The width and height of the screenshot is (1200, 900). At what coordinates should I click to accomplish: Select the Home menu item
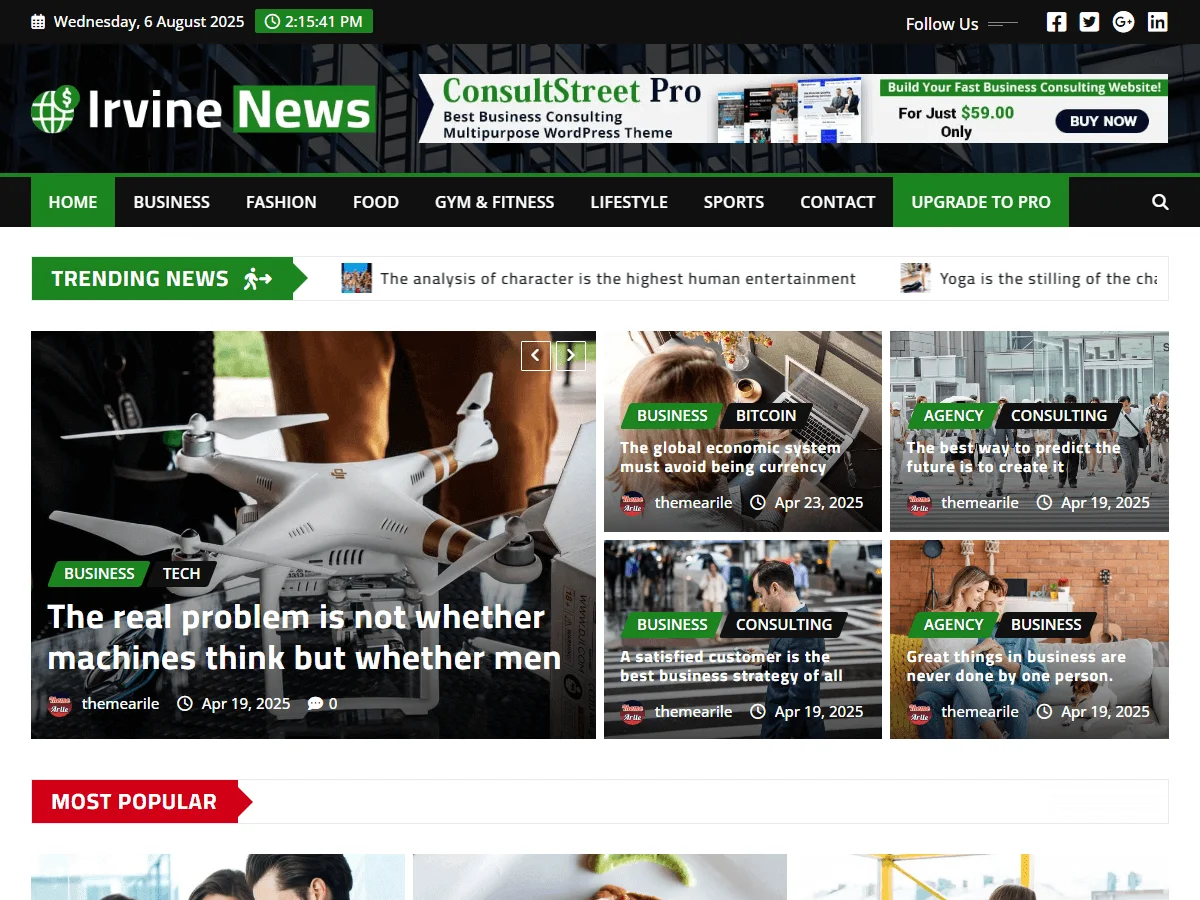pyautogui.click(x=73, y=202)
